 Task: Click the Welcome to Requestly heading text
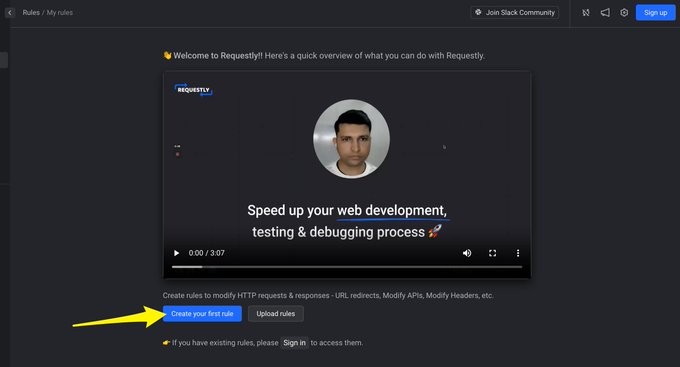click(324, 56)
